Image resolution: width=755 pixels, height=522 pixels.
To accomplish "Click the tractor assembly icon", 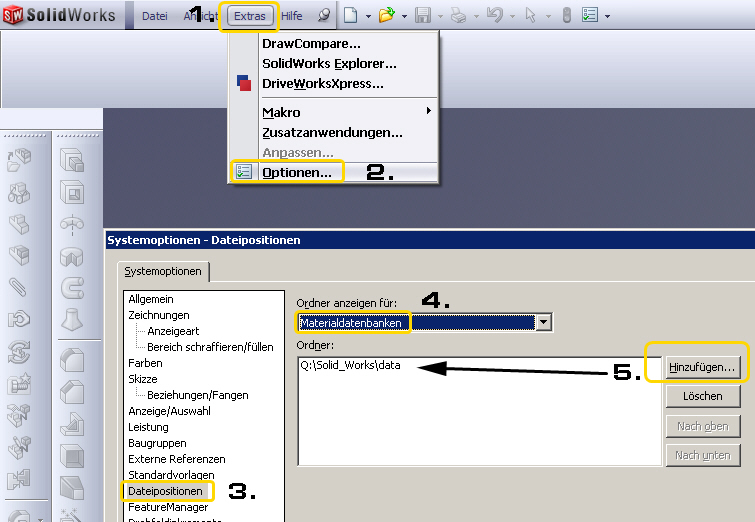I will pyautogui.click(x=19, y=193).
